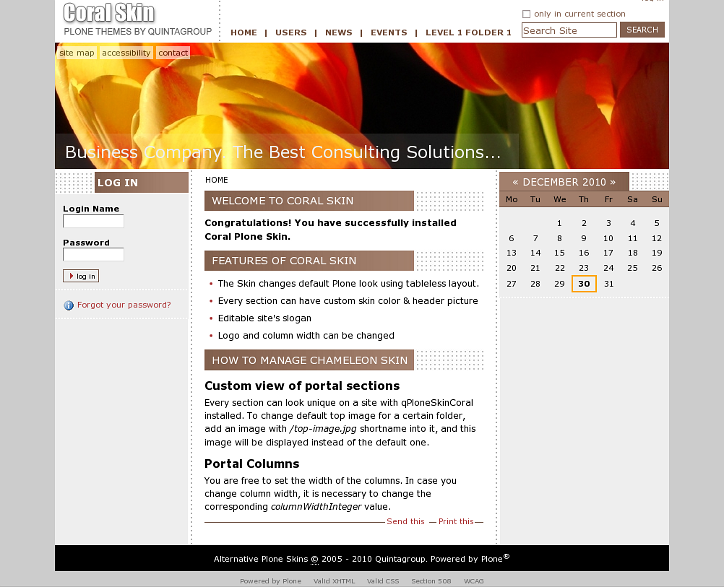Image resolution: width=724 pixels, height=587 pixels.
Task: Open the USERS navigation tab
Action: pyautogui.click(x=291, y=32)
